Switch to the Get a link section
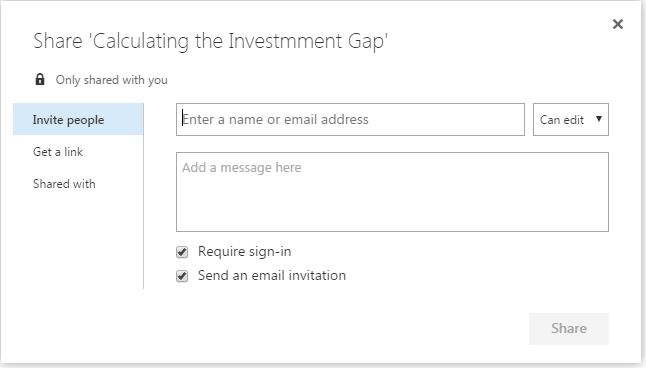Screen dimensions: 646x368 point(58,152)
